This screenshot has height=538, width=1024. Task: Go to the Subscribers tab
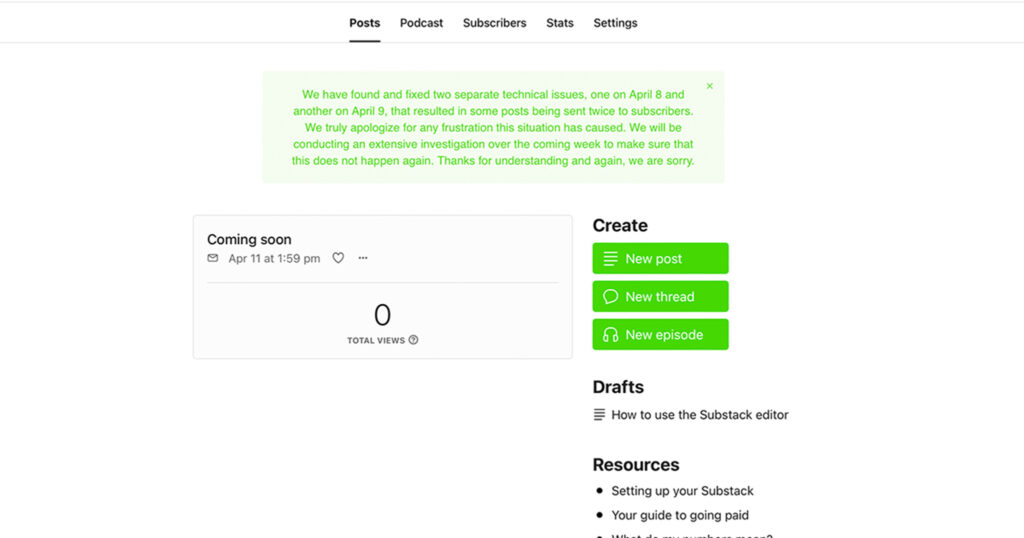pos(494,23)
